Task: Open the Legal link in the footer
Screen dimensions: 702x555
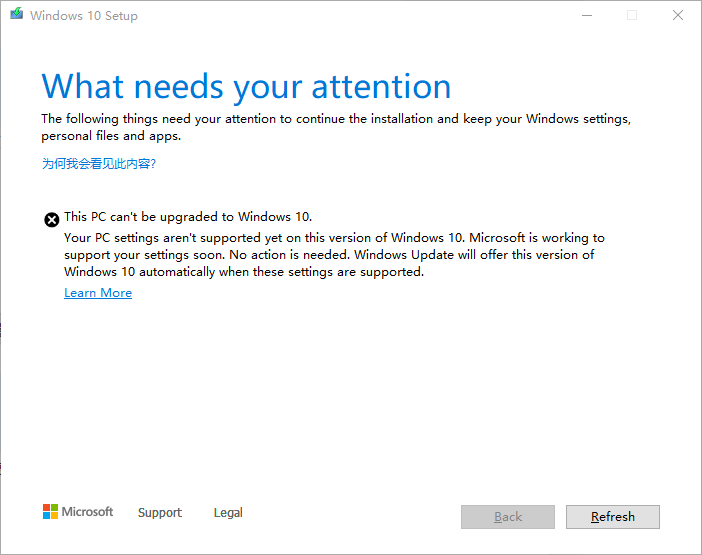Action: coord(228,512)
